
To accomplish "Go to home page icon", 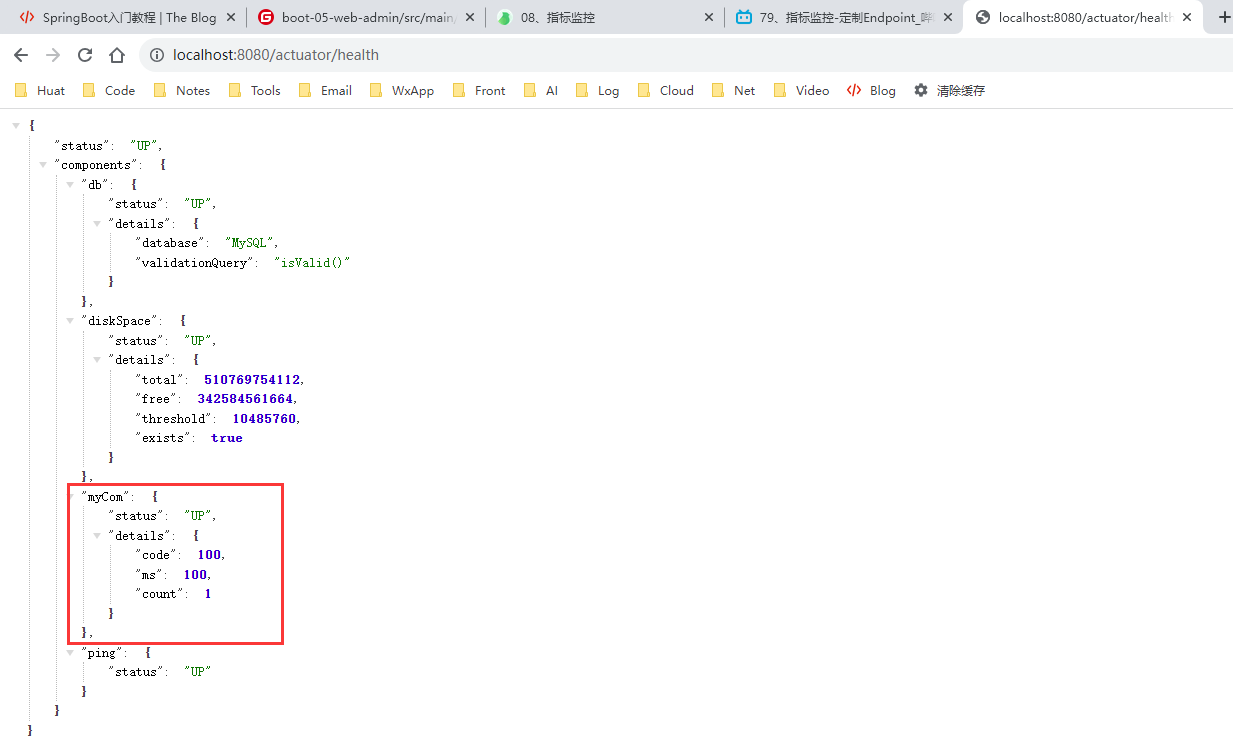I will pyautogui.click(x=117, y=55).
